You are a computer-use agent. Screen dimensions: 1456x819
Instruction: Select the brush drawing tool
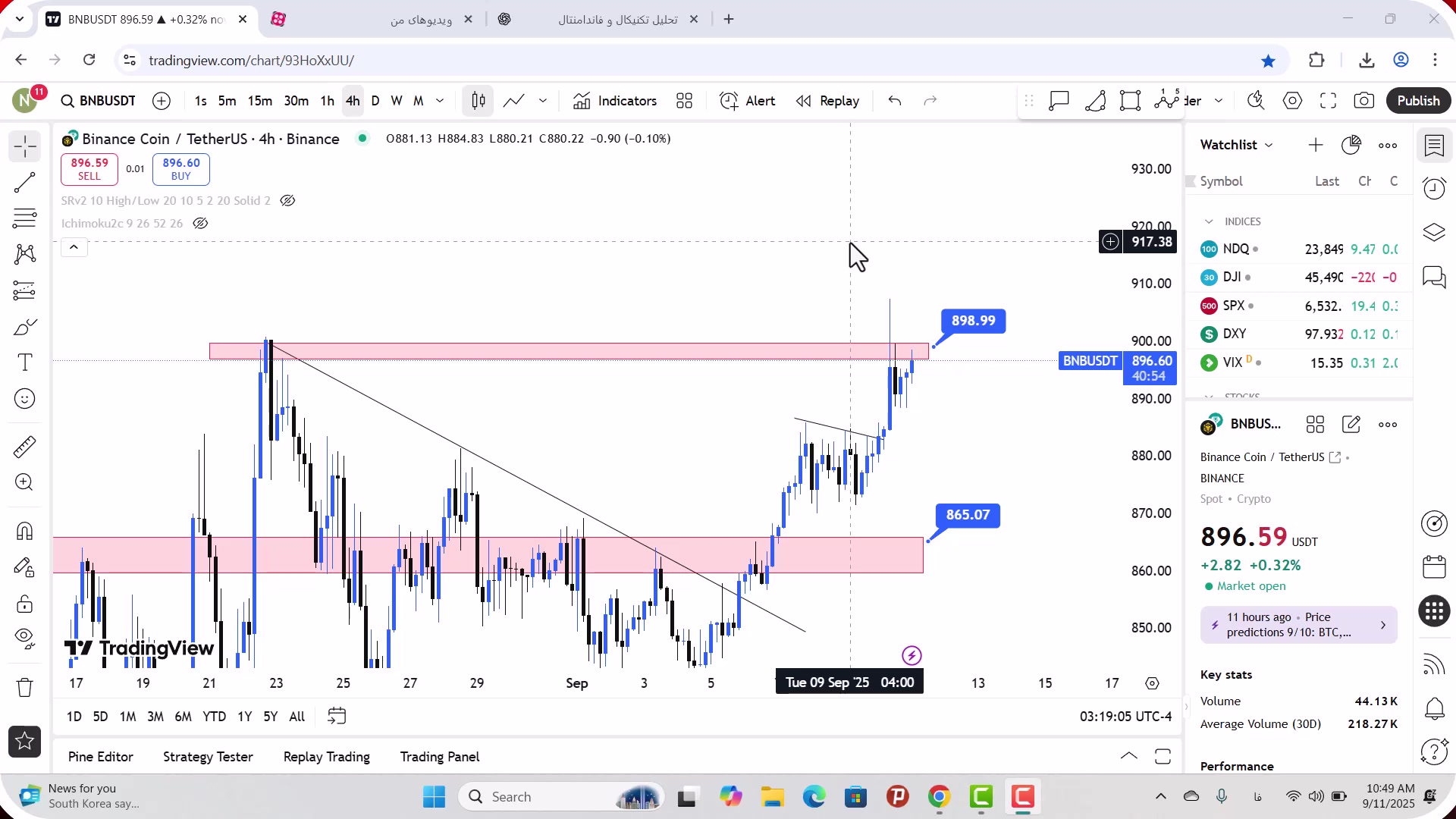[x=24, y=327]
